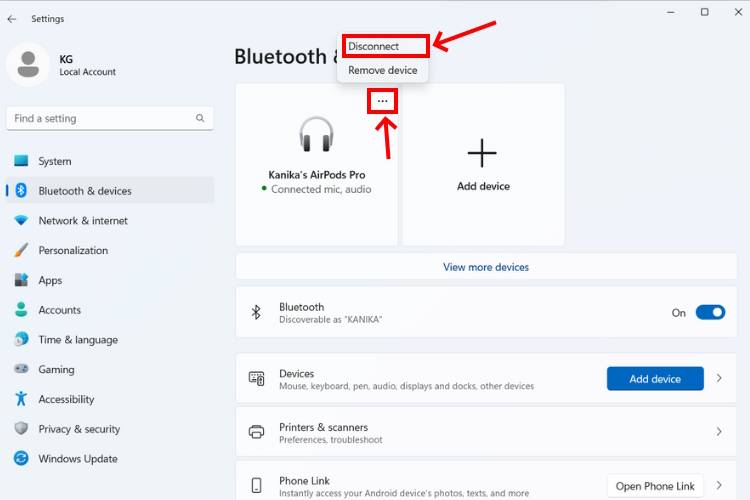The width and height of the screenshot is (750, 500).
Task: Select Bluetooth & devices in sidebar
Action: point(110,190)
